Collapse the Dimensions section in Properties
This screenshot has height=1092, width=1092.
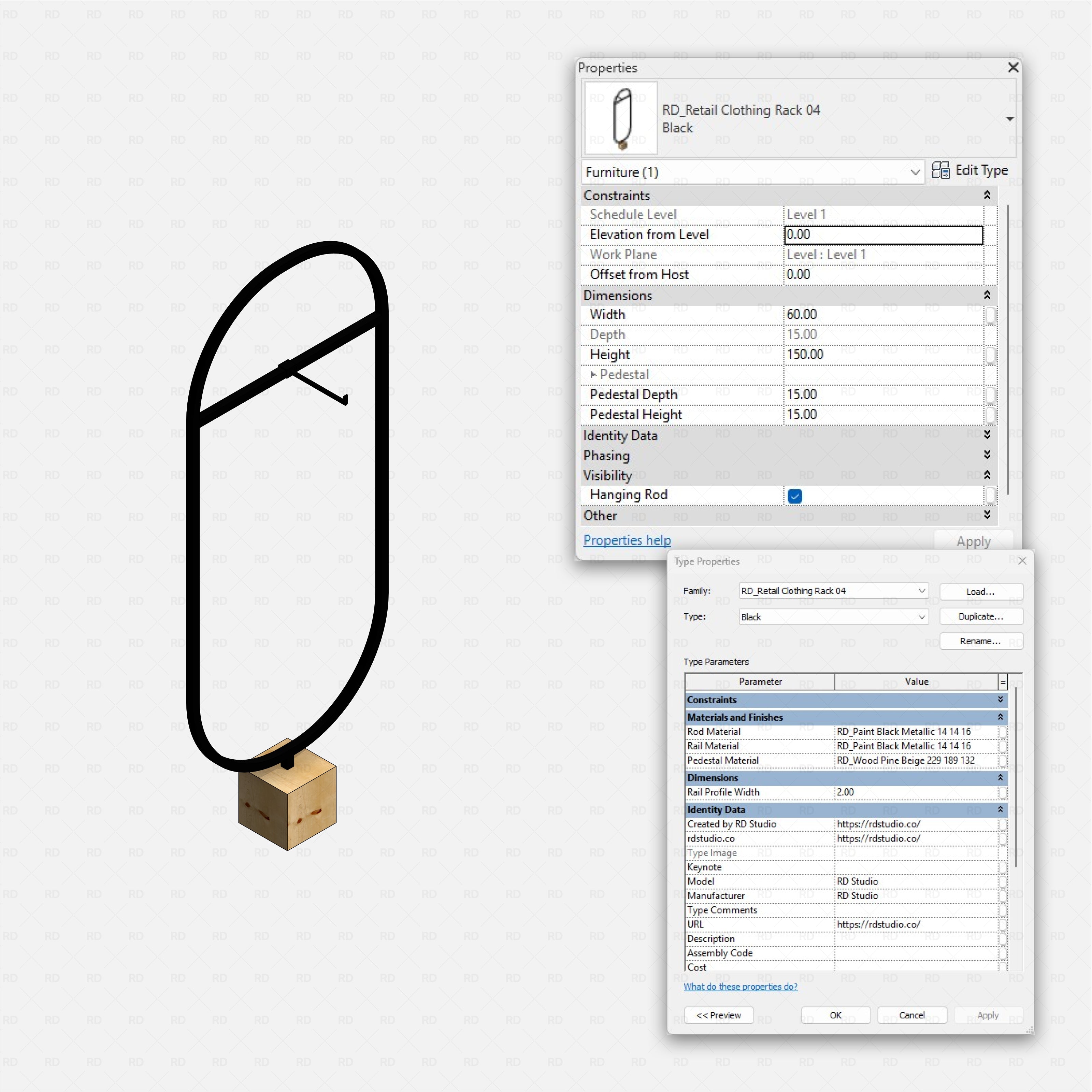(987, 296)
